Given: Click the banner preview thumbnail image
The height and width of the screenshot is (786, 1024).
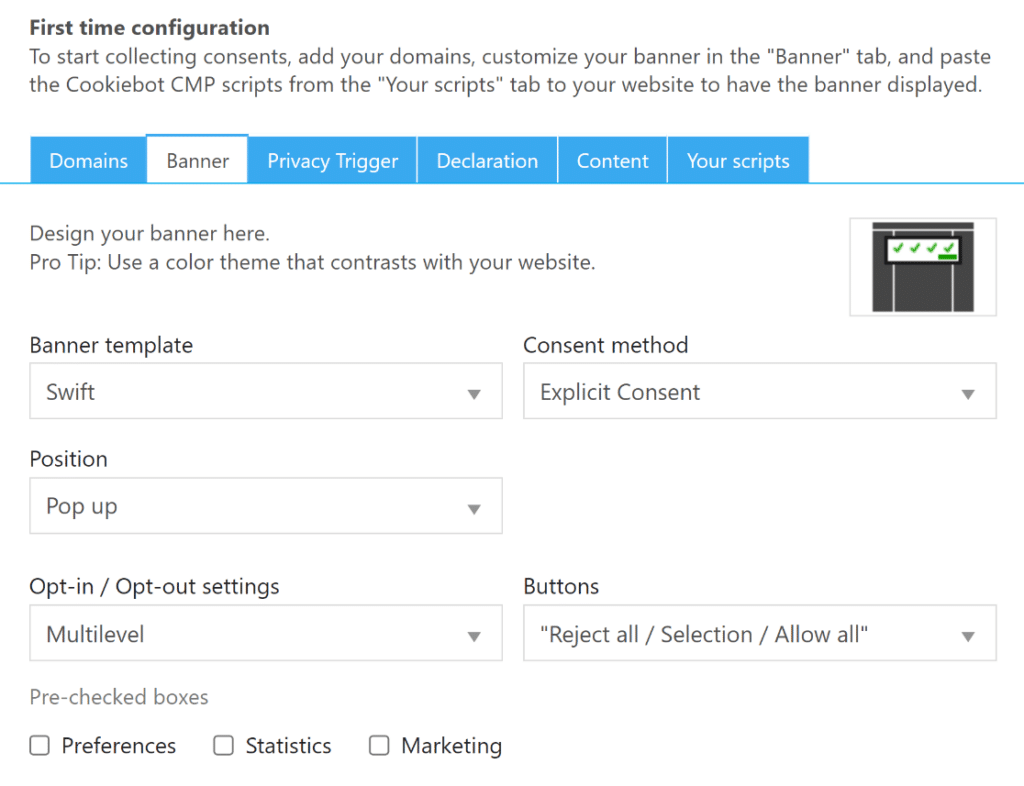Looking at the screenshot, I should tap(921, 266).
